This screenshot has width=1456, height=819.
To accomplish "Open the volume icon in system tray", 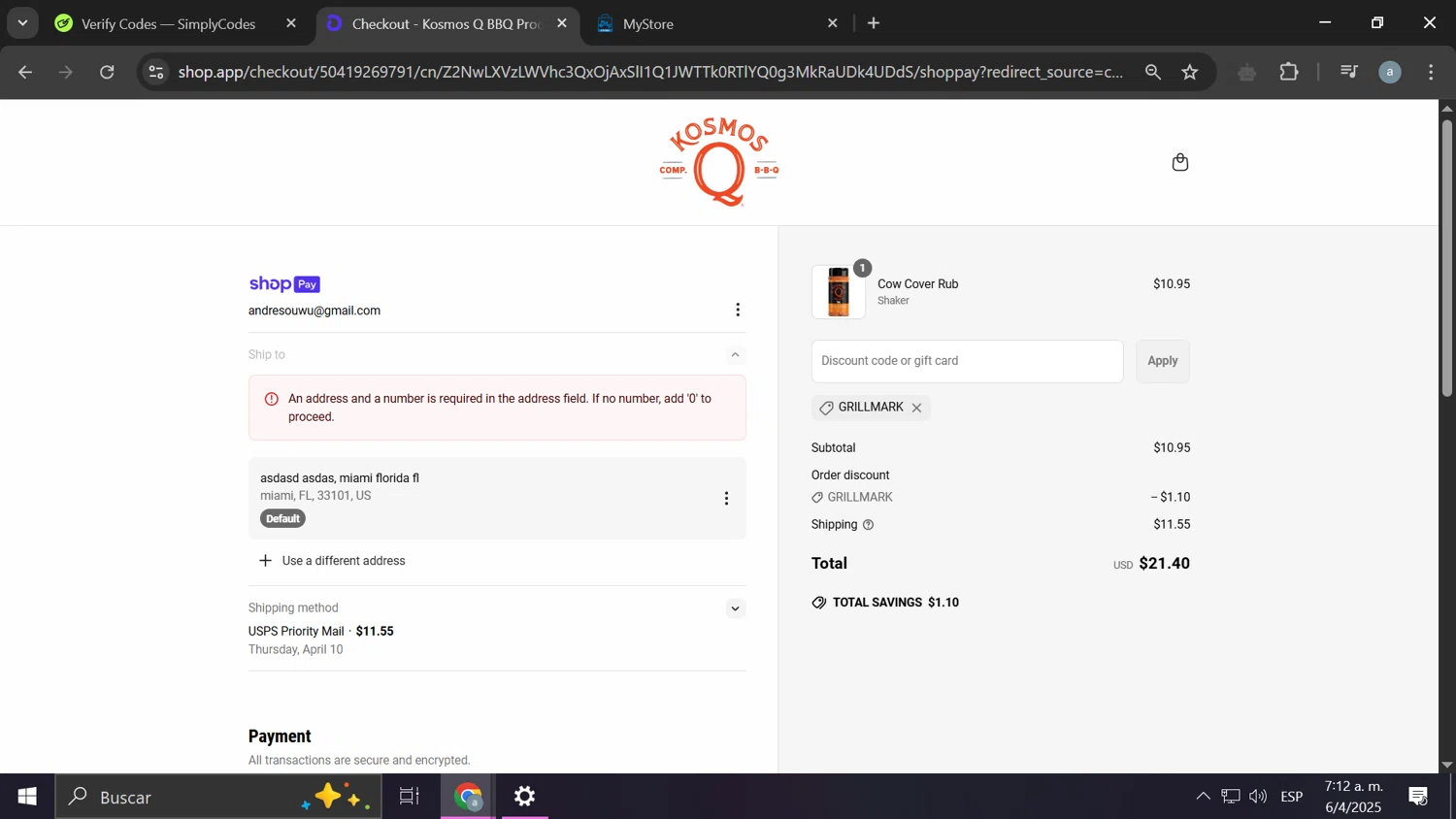I will pos(1258,797).
